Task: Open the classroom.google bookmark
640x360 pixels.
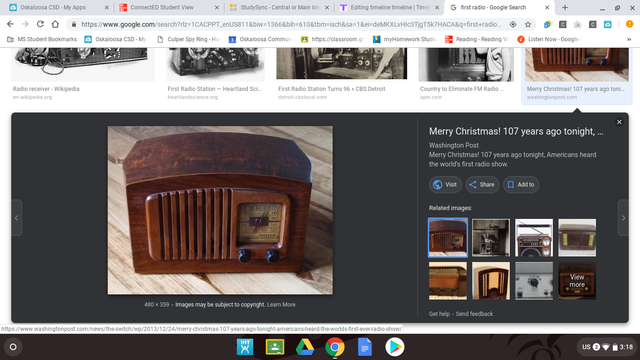Action: pos(333,39)
